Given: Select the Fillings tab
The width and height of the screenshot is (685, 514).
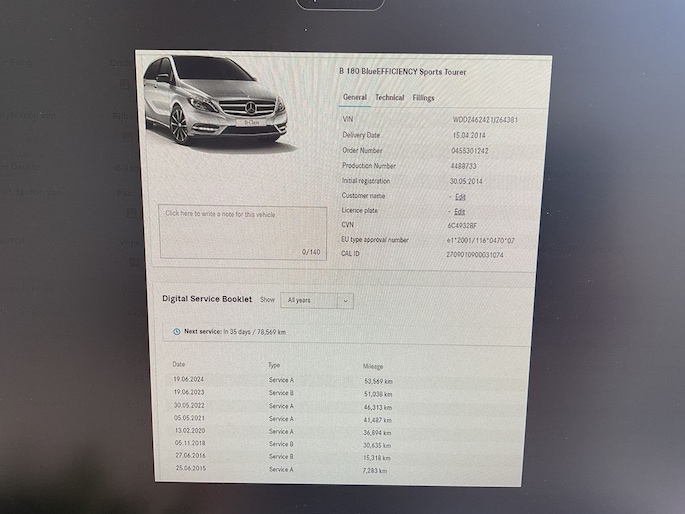Looking at the screenshot, I should [423, 98].
